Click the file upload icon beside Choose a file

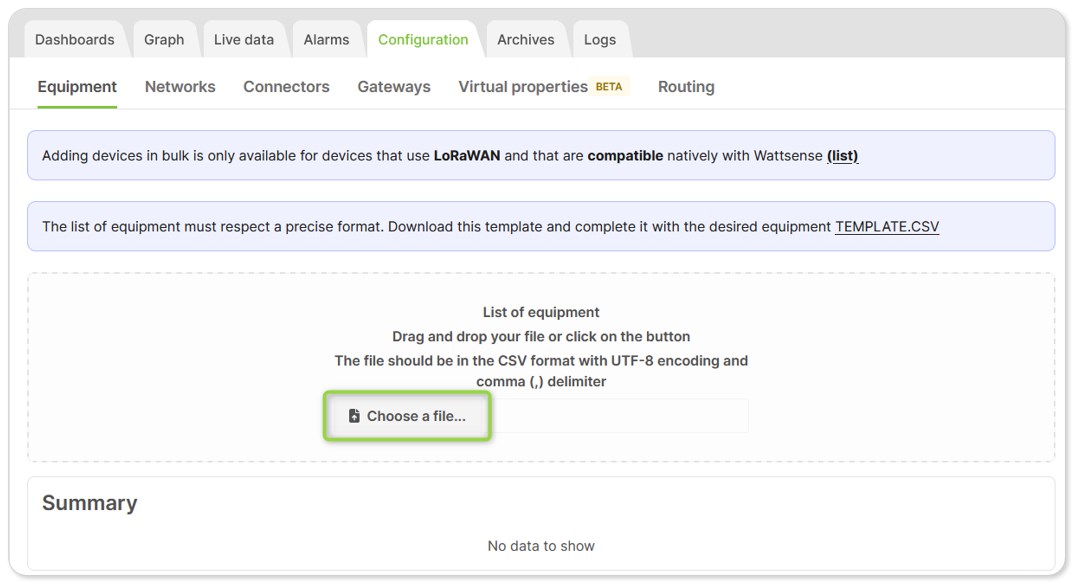click(354, 416)
